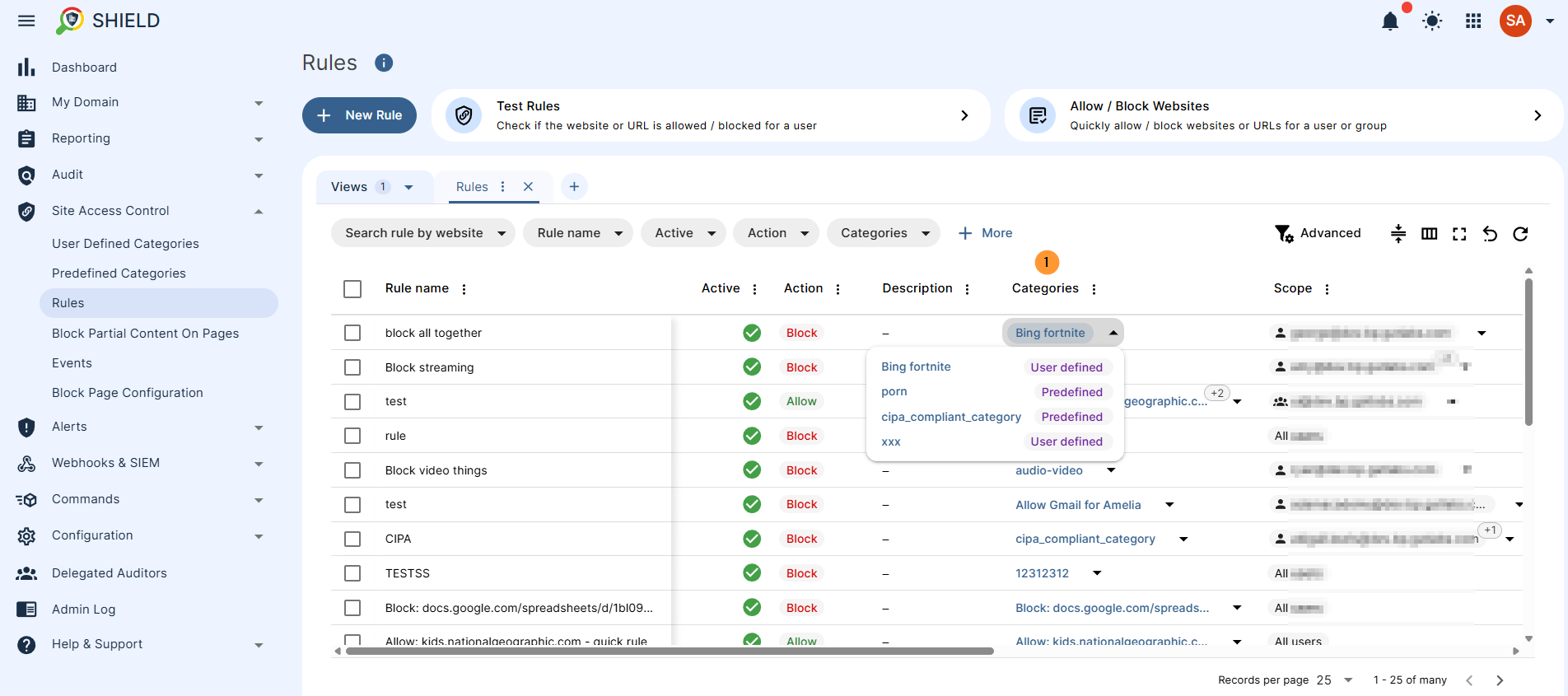Go to next page of records

(x=1500, y=680)
